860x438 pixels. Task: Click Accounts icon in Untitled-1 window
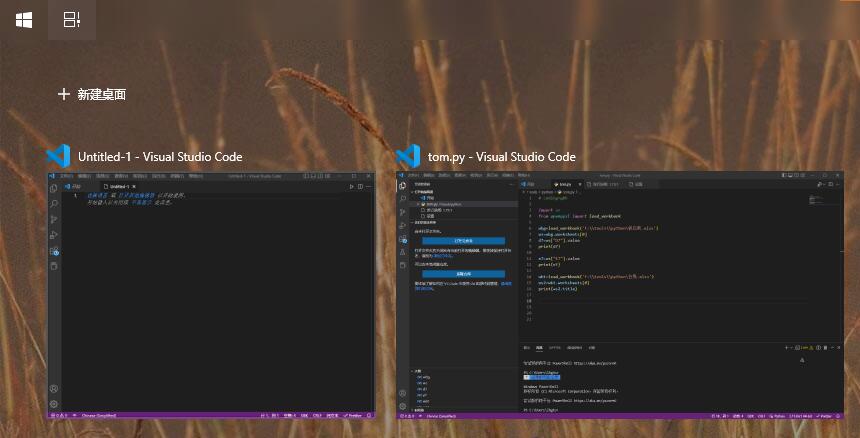pyautogui.click(x=54, y=389)
